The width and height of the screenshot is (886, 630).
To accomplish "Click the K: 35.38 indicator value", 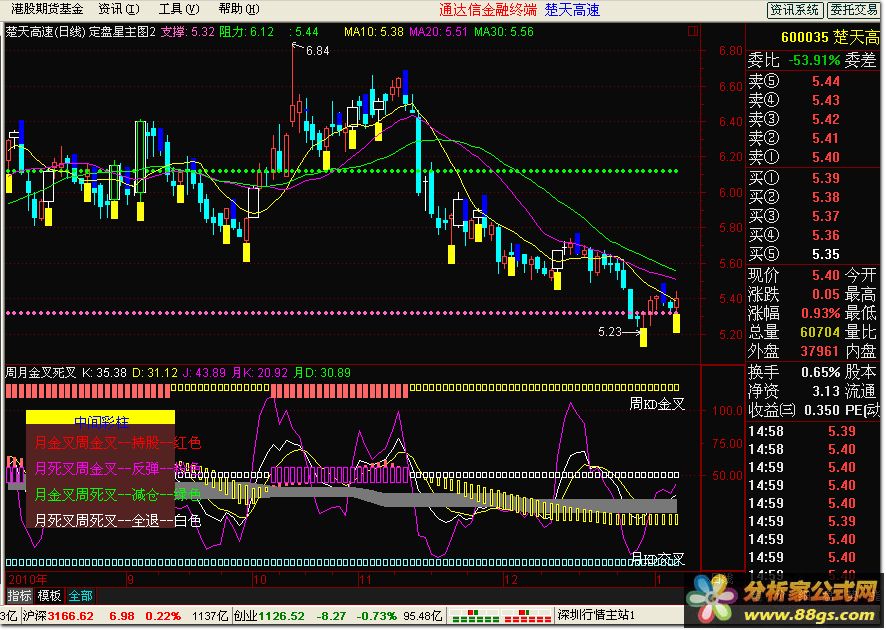I will click(105, 373).
